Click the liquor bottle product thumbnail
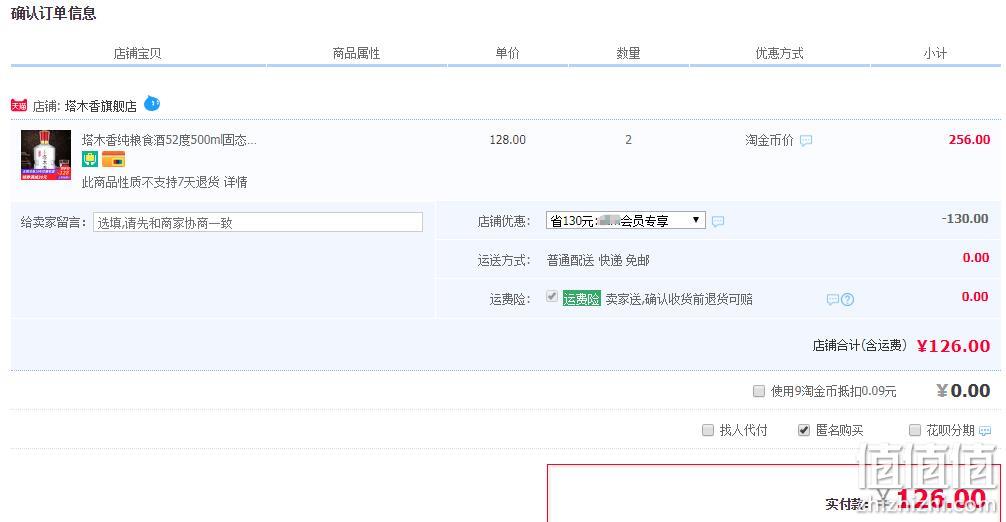The image size is (1006, 522). pyautogui.click(x=46, y=155)
